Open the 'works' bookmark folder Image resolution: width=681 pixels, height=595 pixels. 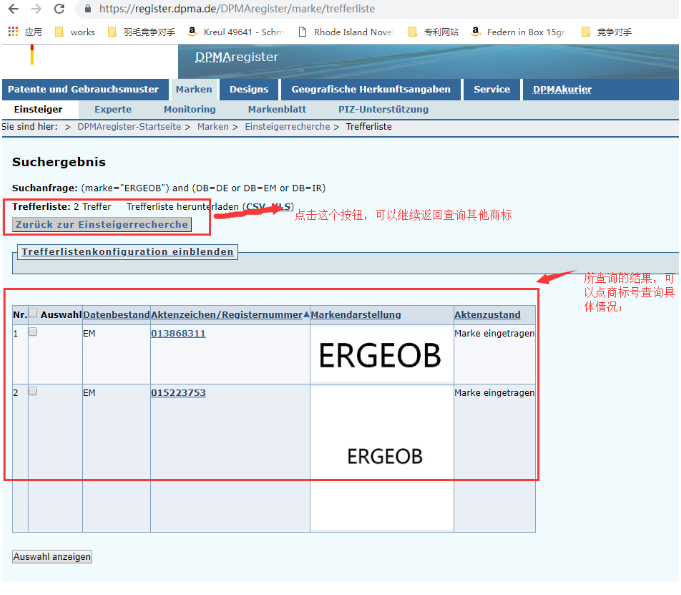tap(75, 32)
